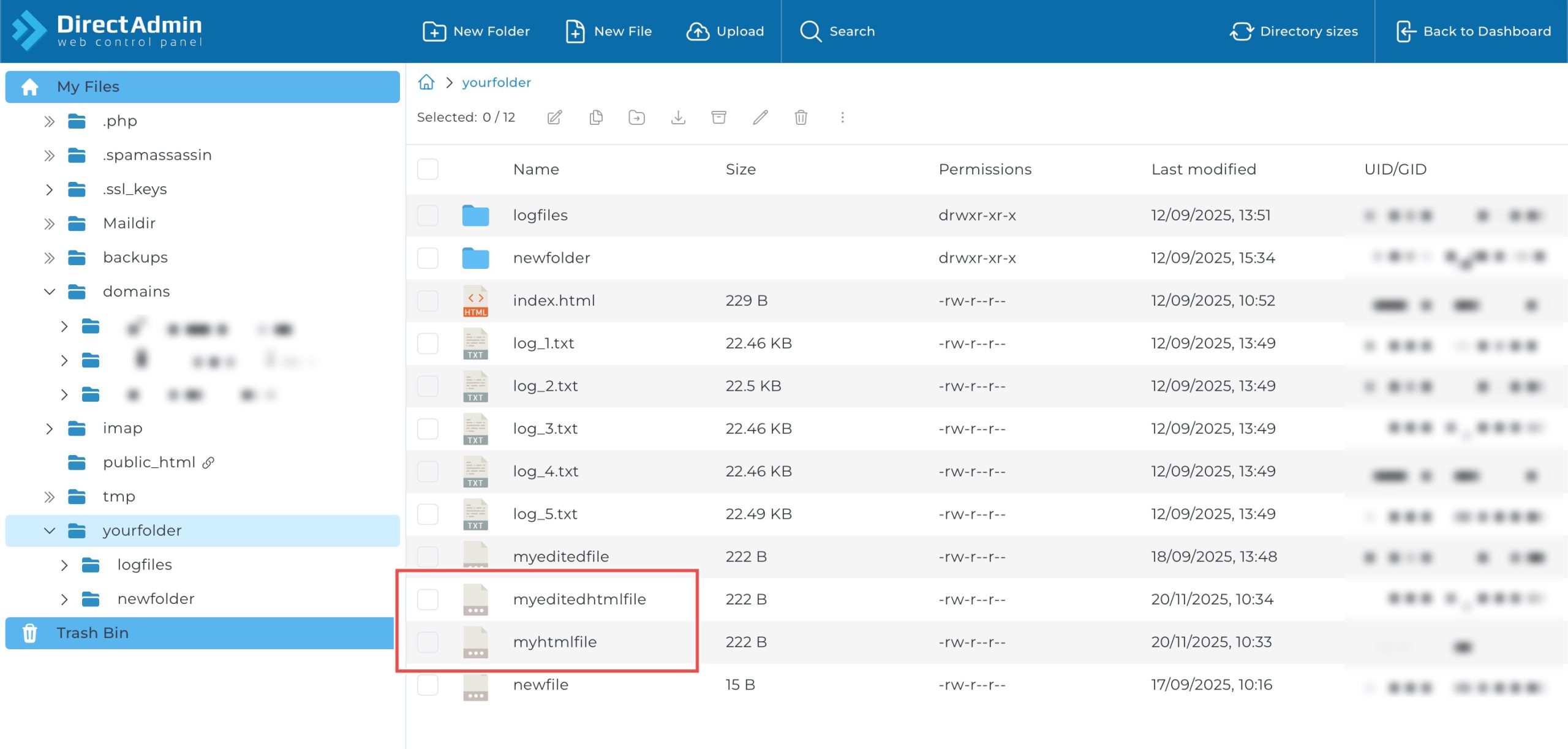Image resolution: width=1568 pixels, height=749 pixels.
Task: Open the log_3.txt file
Action: click(x=545, y=429)
